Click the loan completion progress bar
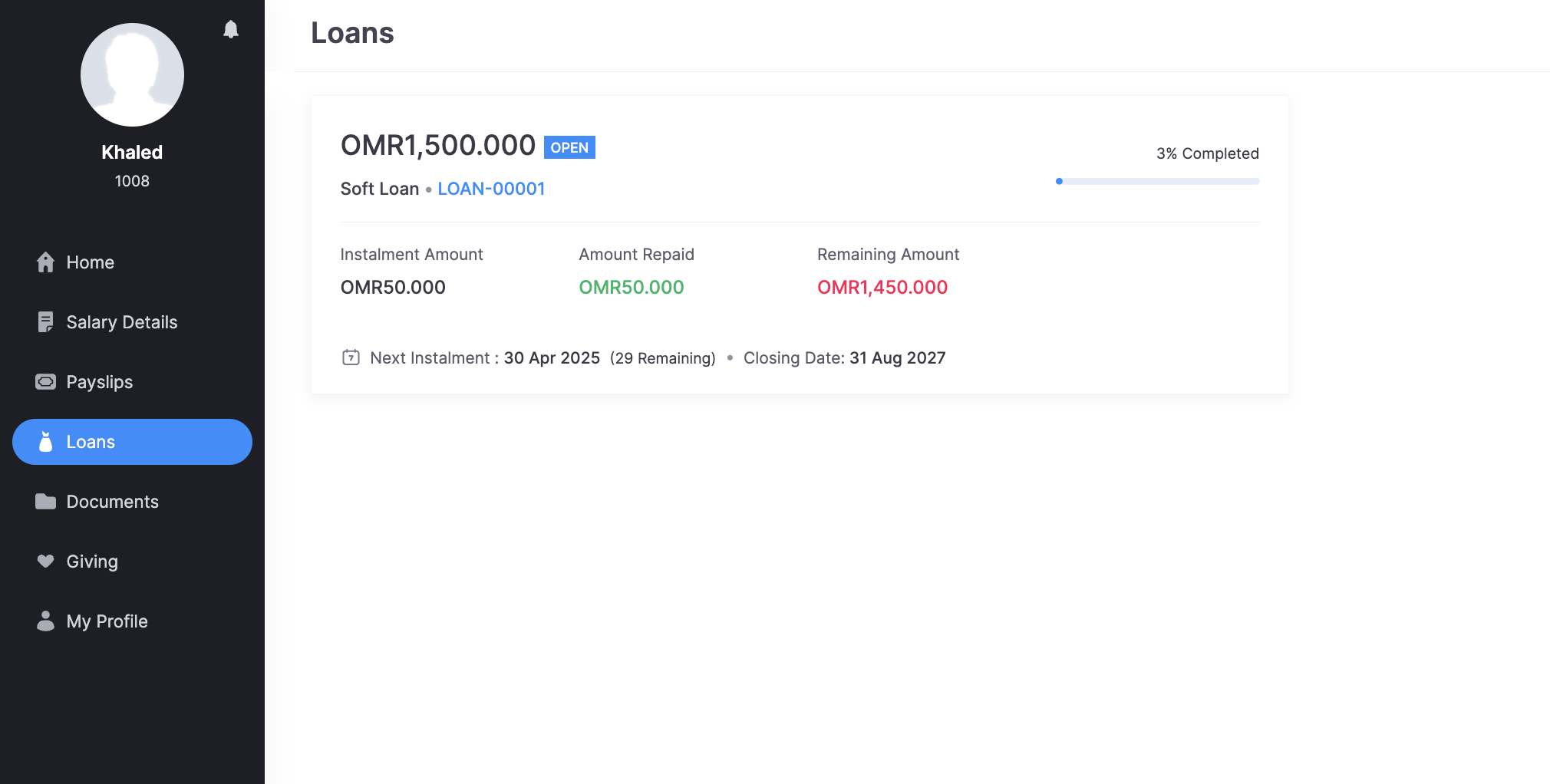Screen dimensions: 1550x784 click(x=1157, y=182)
